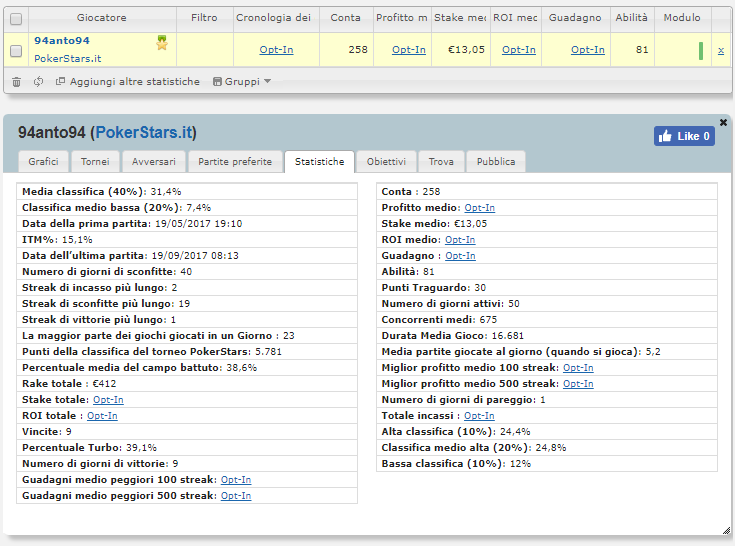Click Opt-In next to ROI medio
This screenshot has width=735, height=546.
click(x=460, y=240)
